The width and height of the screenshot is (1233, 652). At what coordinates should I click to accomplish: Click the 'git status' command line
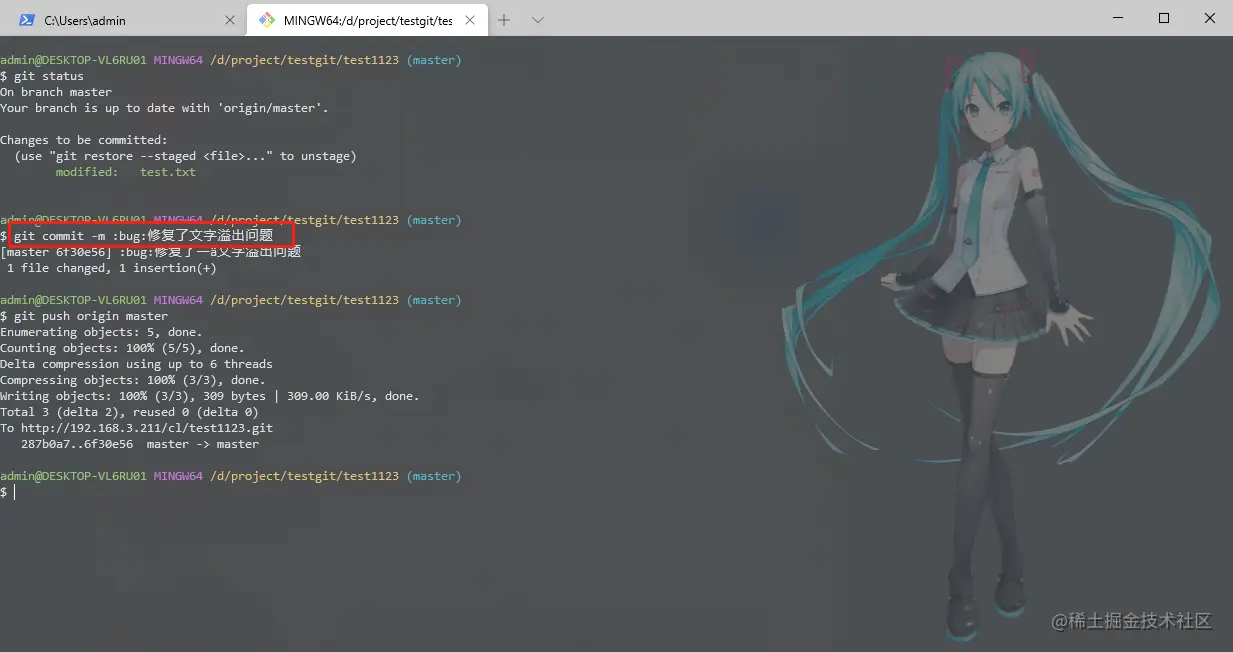(x=42, y=76)
